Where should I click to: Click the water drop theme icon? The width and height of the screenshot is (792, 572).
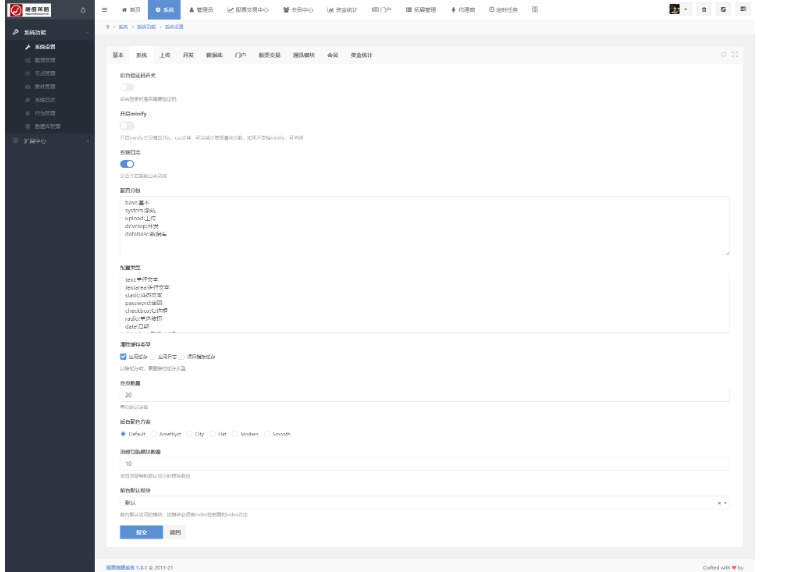tap(82, 10)
